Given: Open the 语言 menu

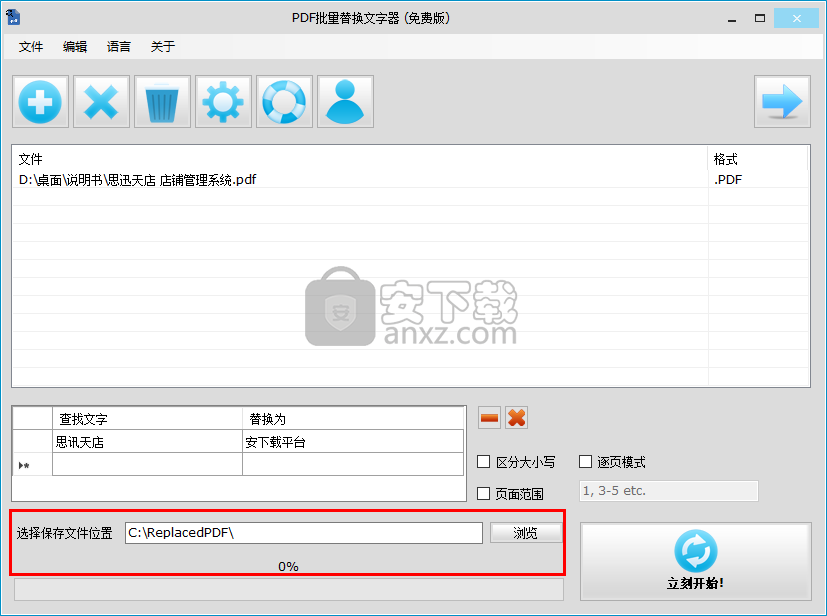Looking at the screenshot, I should [119, 46].
